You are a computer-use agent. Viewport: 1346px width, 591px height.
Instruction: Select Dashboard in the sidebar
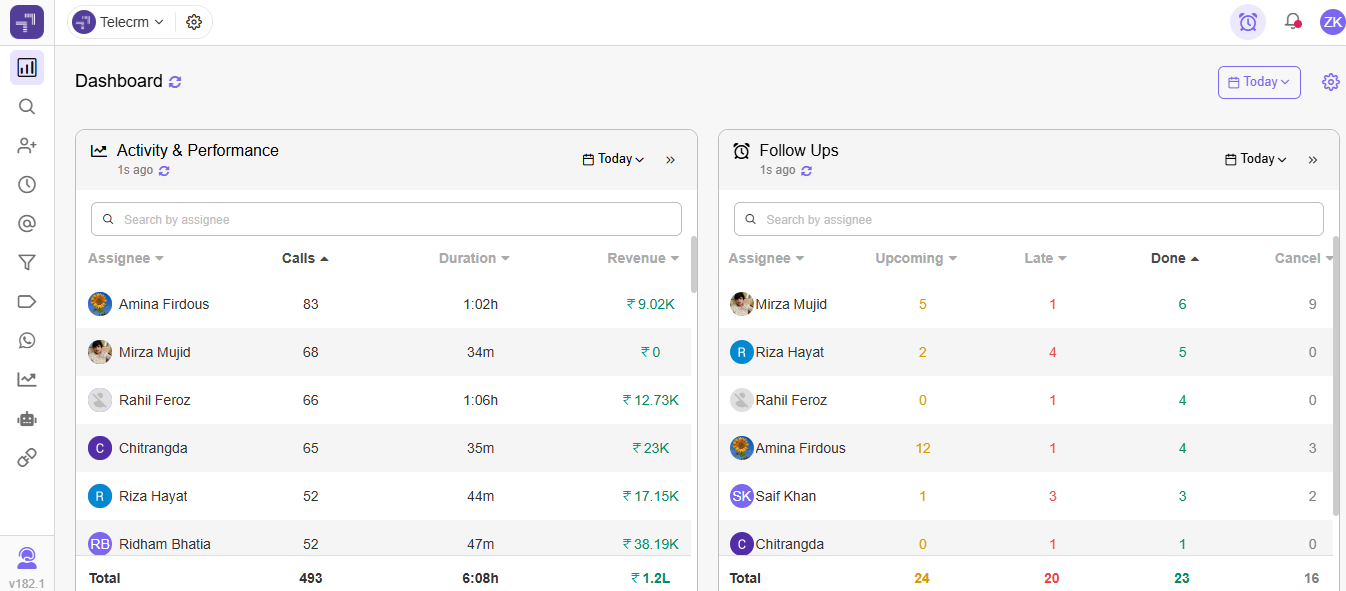pos(27,67)
